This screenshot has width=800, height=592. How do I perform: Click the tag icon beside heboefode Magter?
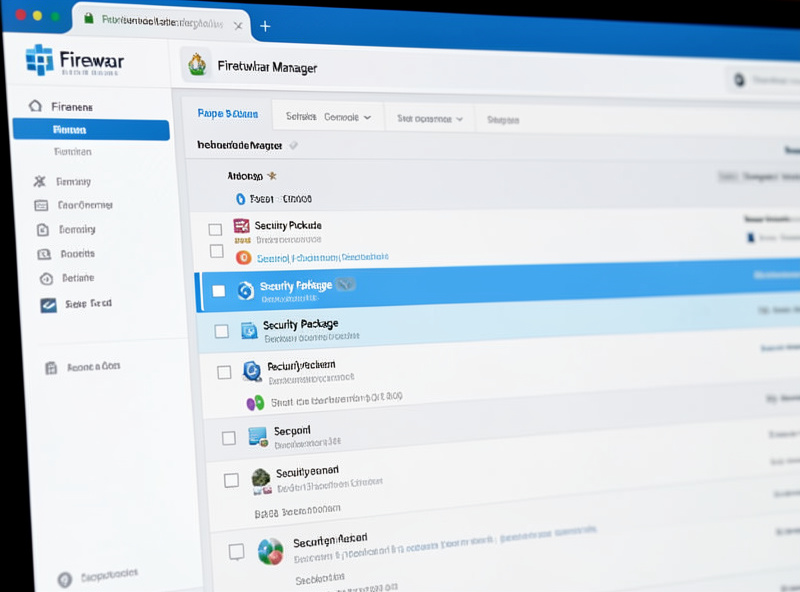(x=293, y=145)
